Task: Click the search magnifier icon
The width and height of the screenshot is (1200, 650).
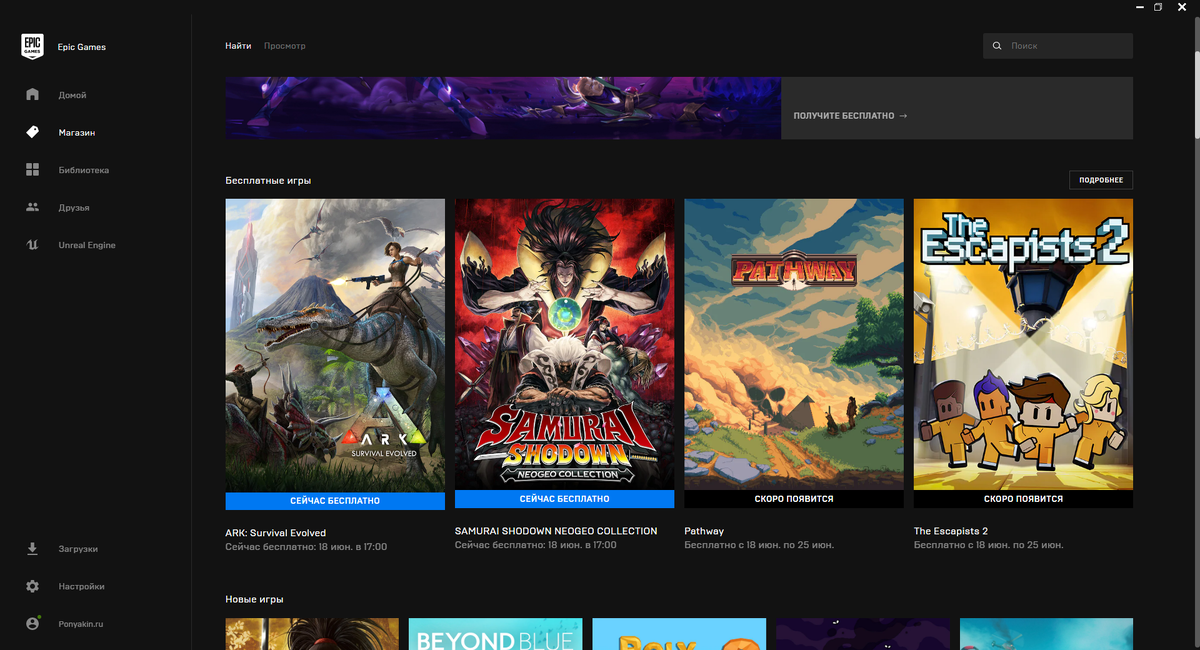Action: pyautogui.click(x=997, y=46)
